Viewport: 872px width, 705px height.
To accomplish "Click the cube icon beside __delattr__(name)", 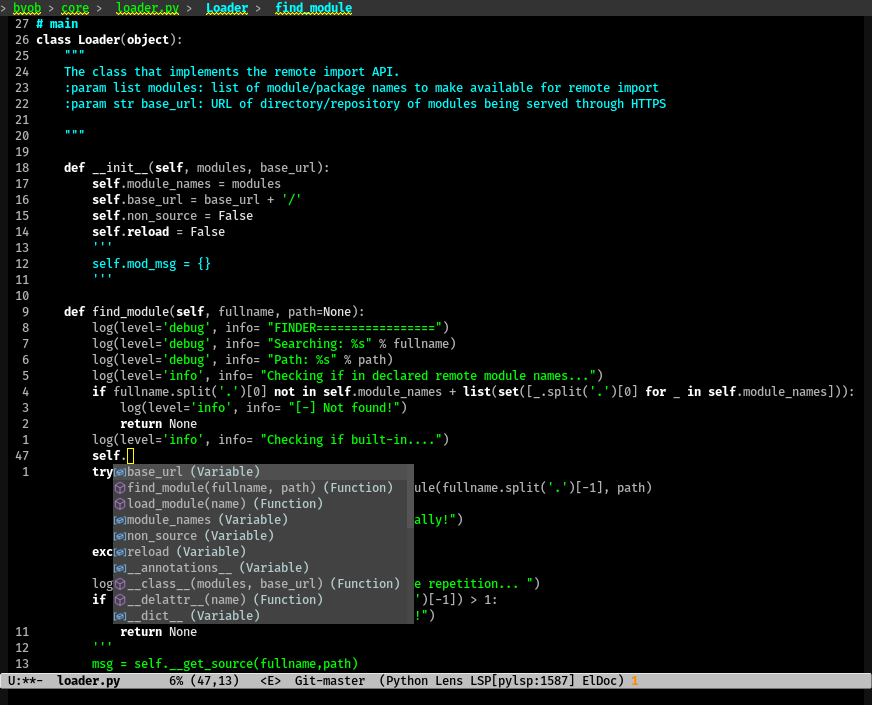I will click(120, 600).
